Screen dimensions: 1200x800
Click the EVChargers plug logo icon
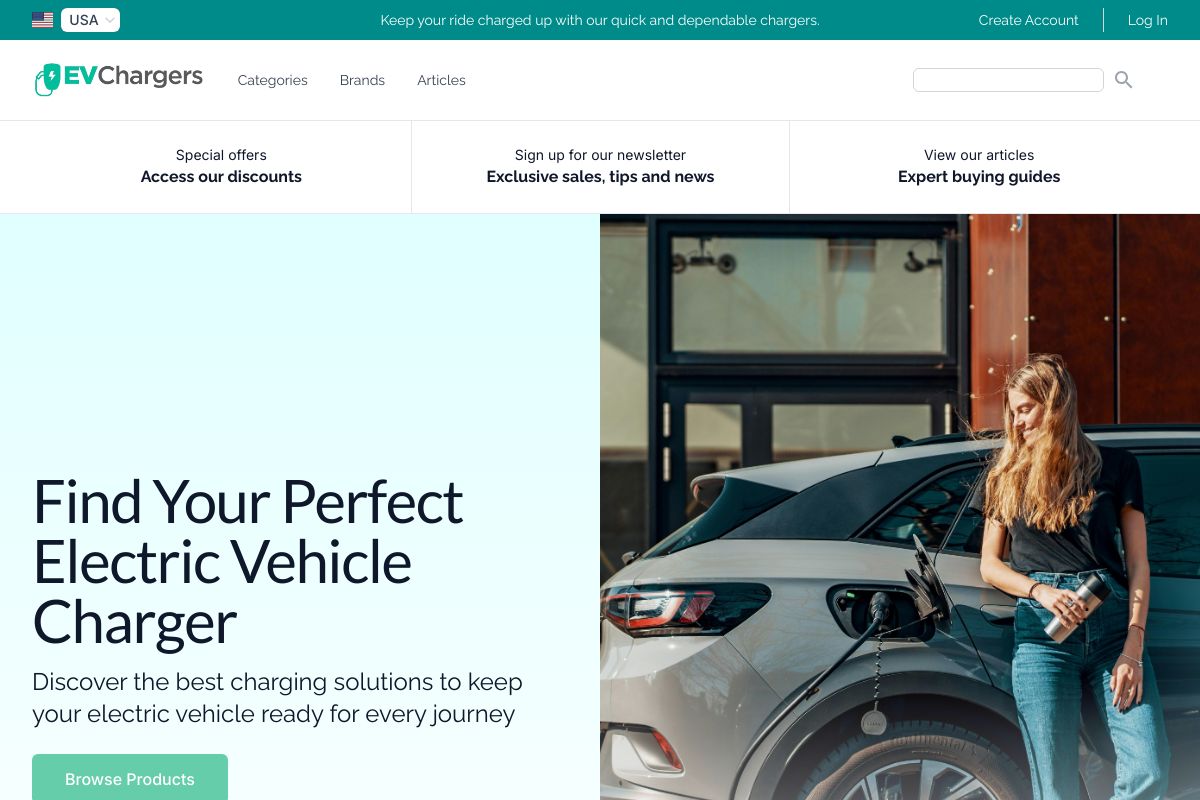[x=47, y=80]
